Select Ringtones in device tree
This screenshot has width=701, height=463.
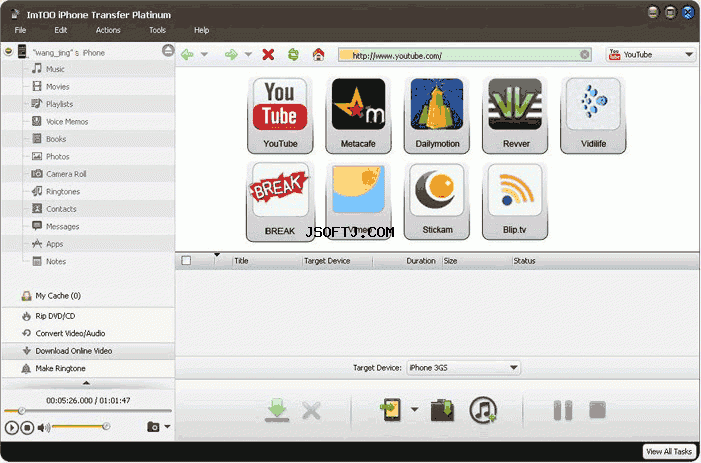[x=63, y=191]
